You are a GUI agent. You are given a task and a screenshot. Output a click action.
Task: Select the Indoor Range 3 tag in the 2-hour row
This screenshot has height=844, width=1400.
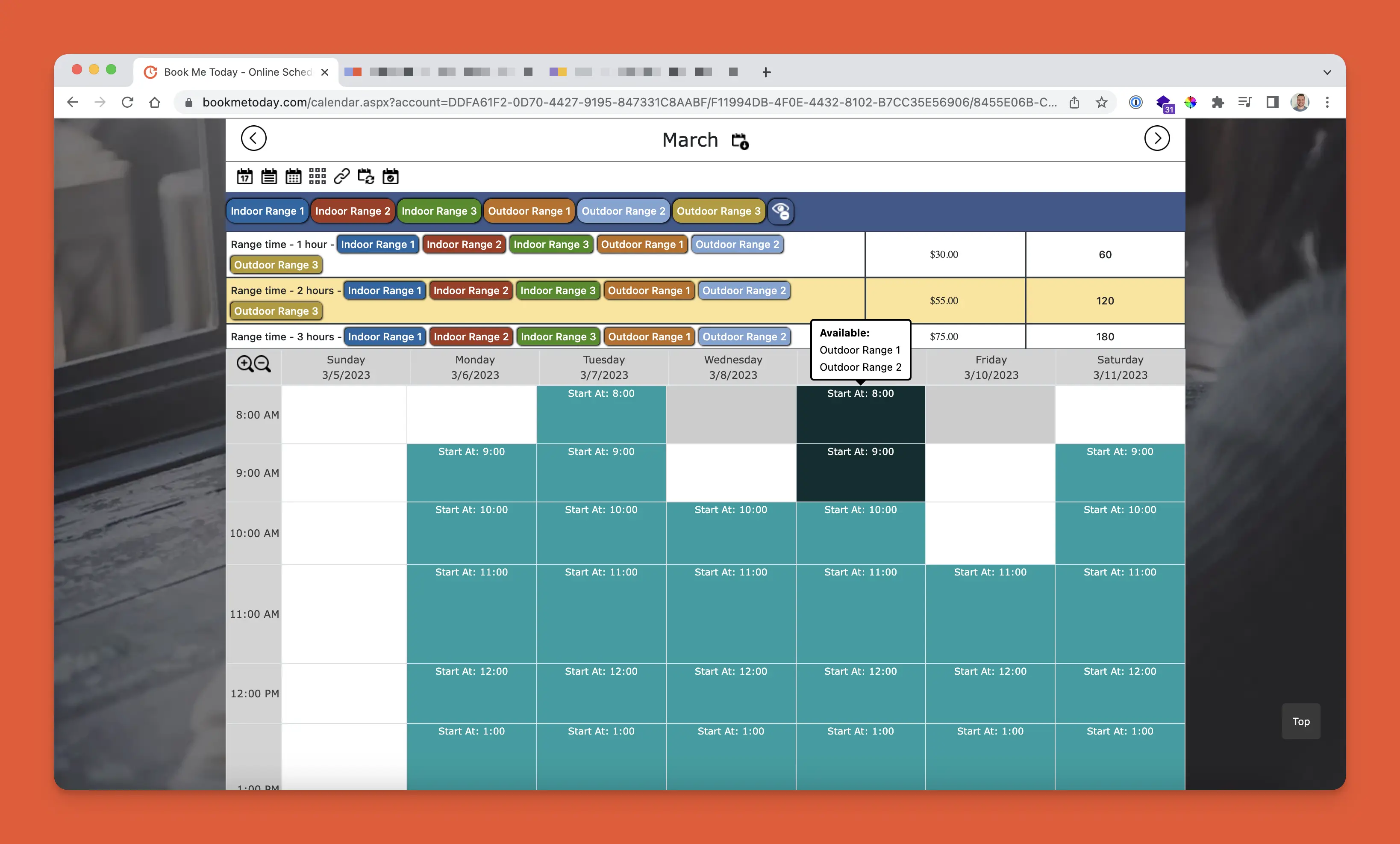(558, 290)
